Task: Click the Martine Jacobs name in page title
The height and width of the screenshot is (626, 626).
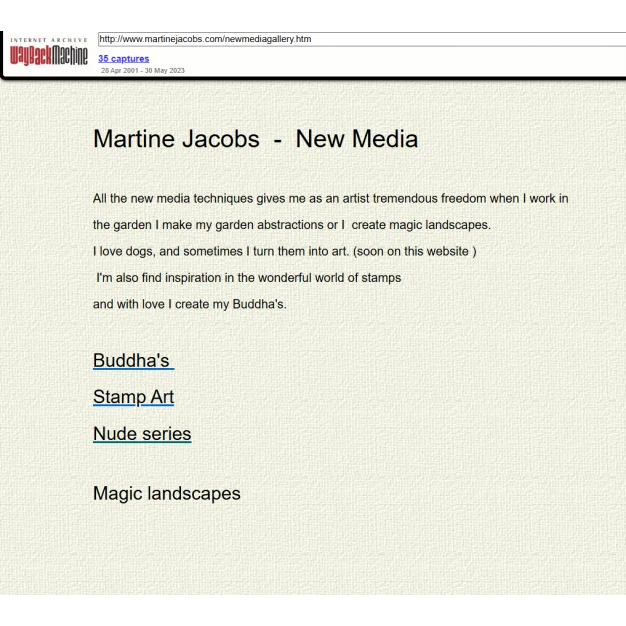Action: click(x=176, y=139)
